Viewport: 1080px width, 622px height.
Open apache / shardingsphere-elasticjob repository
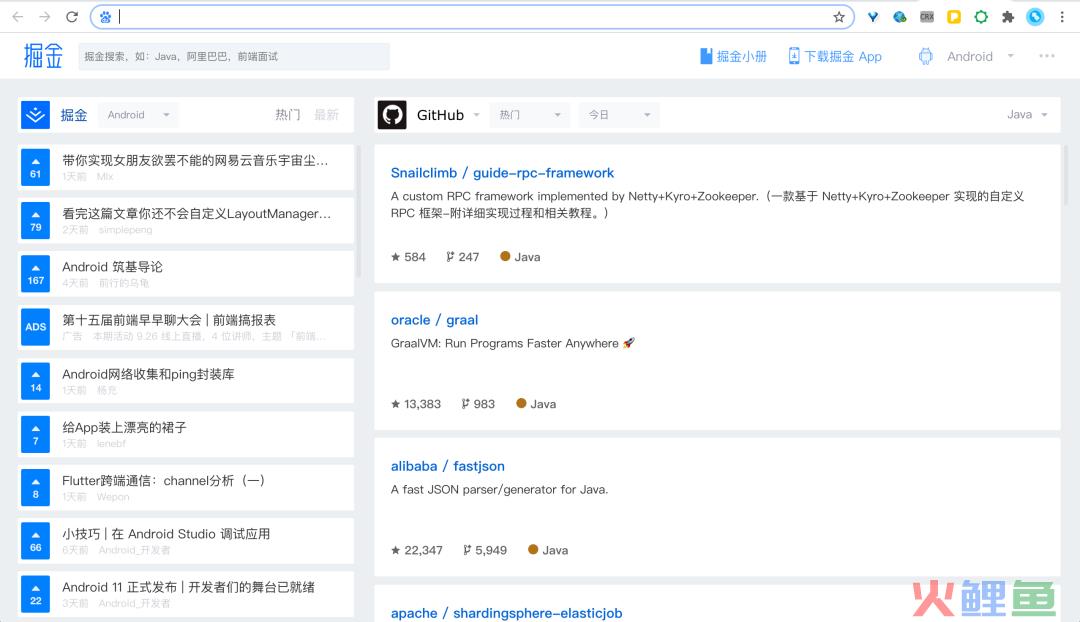point(506,613)
